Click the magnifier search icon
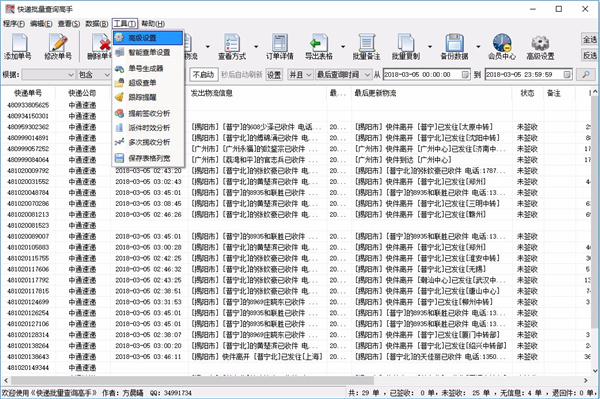Screen dimensions: 600x399 (x=585, y=75)
